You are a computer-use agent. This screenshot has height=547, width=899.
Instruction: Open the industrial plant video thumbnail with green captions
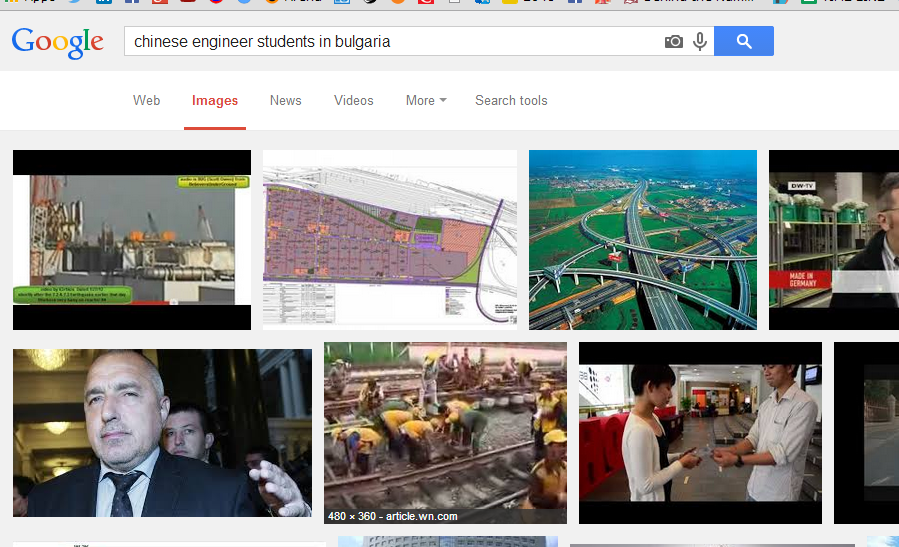pyautogui.click(x=132, y=240)
